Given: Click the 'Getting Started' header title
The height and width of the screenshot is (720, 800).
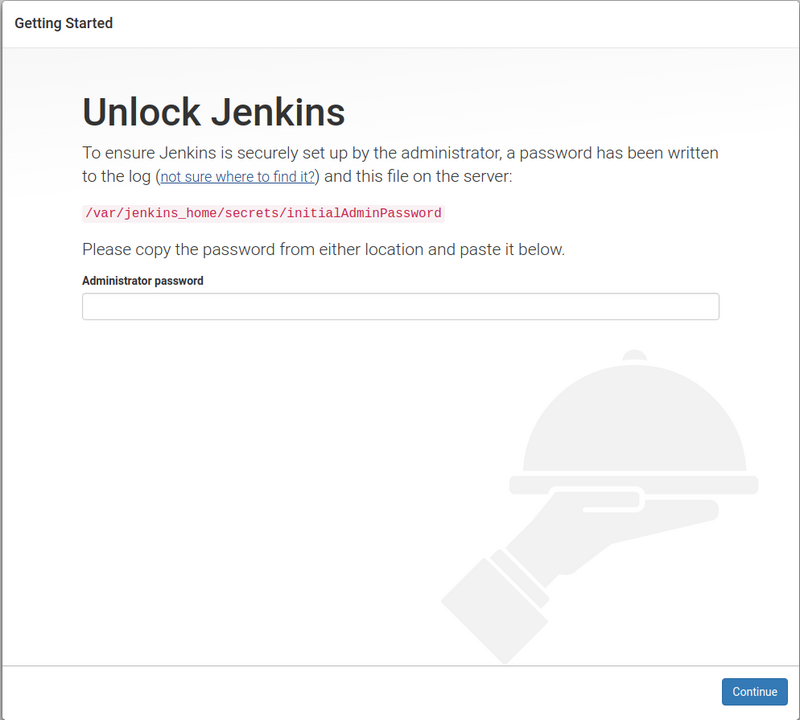Looking at the screenshot, I should click(63, 22).
